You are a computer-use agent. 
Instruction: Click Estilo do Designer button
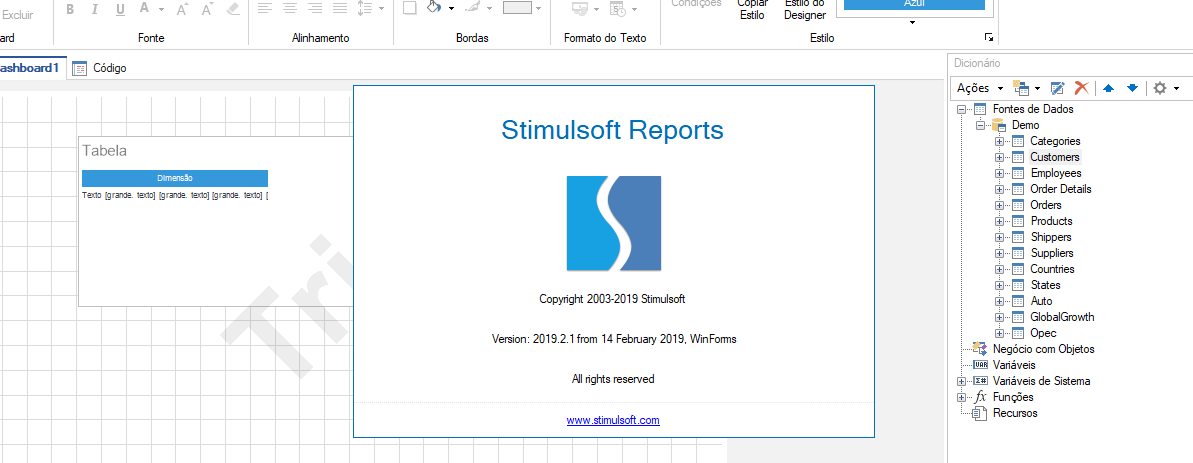pyautogui.click(x=804, y=9)
